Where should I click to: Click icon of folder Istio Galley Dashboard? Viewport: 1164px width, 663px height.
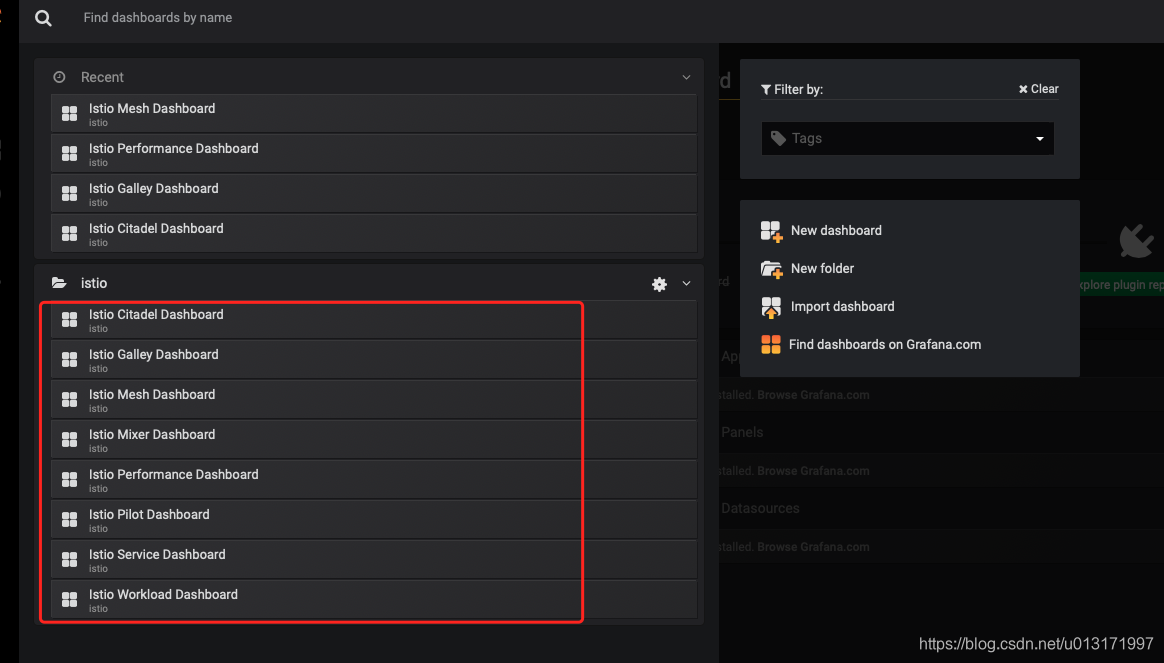[x=70, y=360]
